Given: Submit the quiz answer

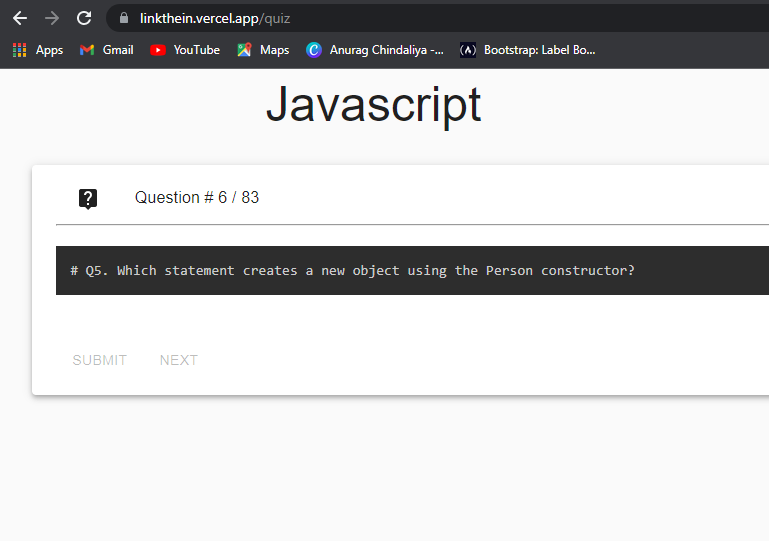Looking at the screenshot, I should 100,360.
